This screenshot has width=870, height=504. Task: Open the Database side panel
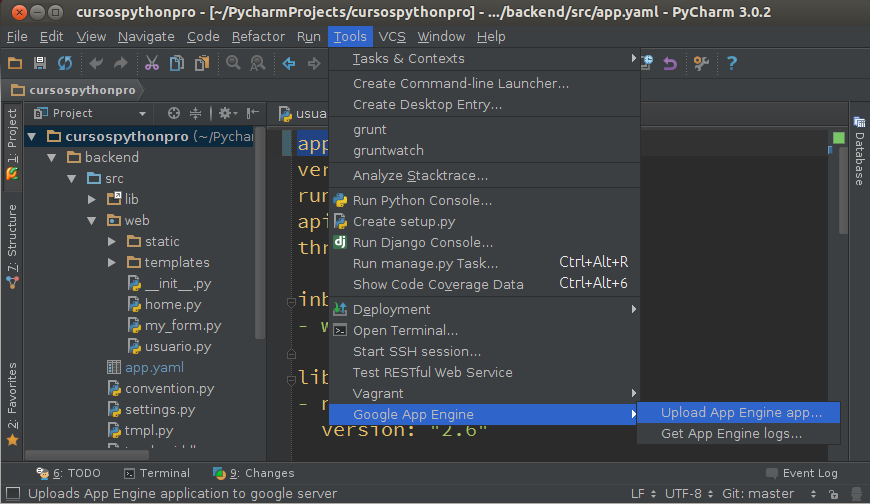[859, 150]
